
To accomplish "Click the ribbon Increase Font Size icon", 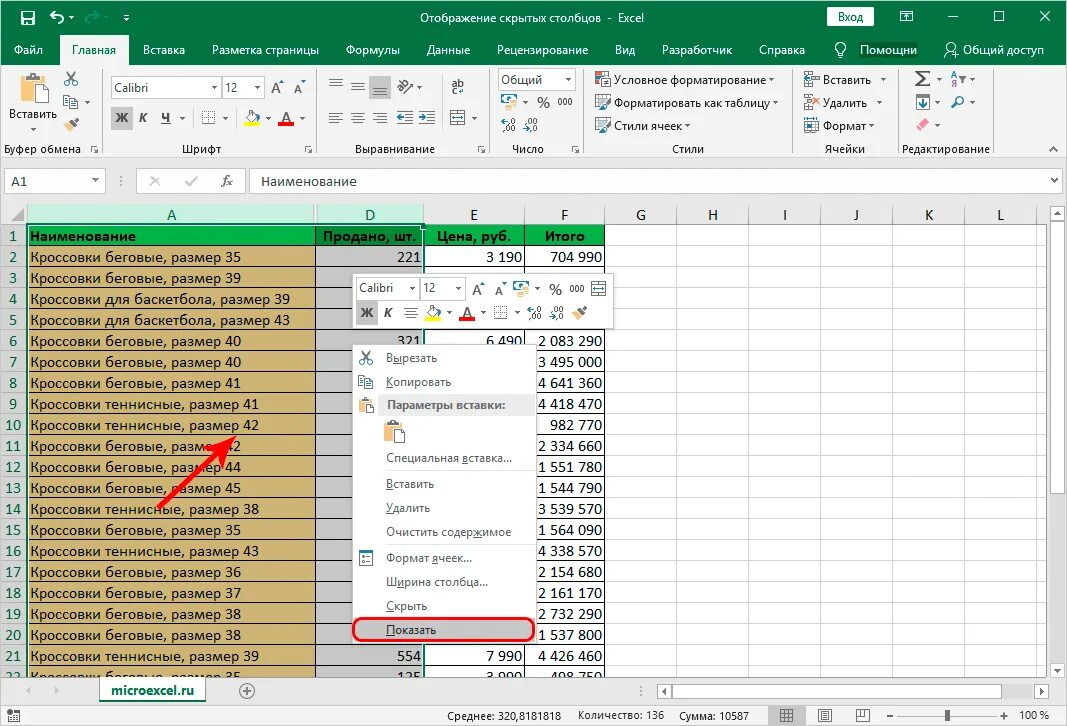I will point(277,88).
